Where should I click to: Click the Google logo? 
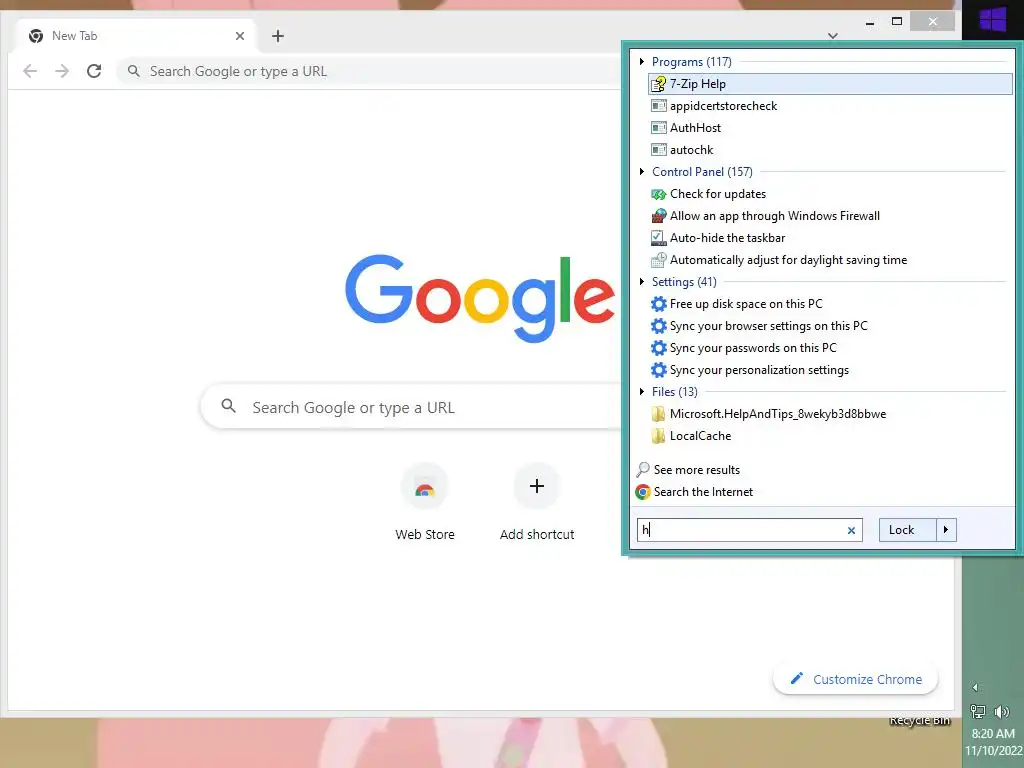coord(480,298)
